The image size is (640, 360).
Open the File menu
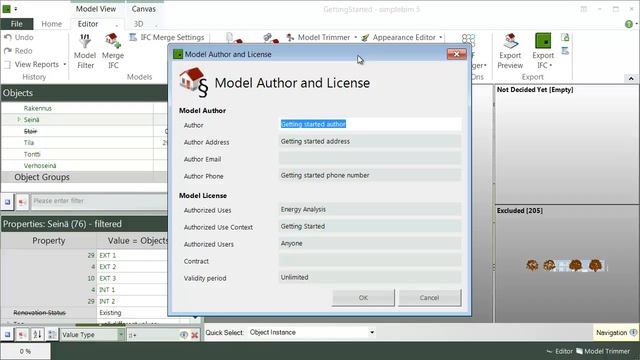pos(17,24)
